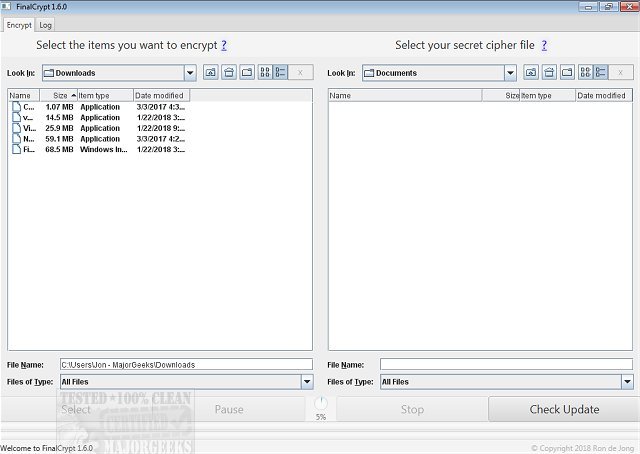Select the Encrypt tab

point(18,24)
